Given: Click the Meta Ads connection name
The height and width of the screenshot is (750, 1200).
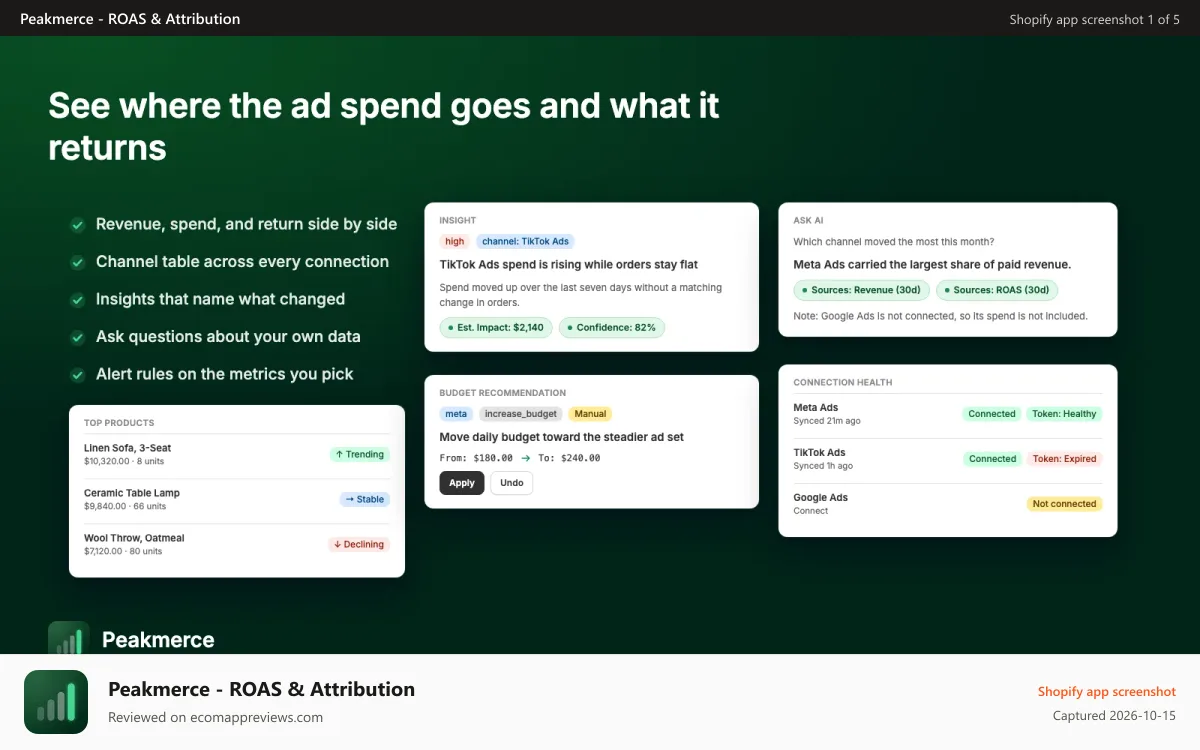Looking at the screenshot, I should 816,408.
